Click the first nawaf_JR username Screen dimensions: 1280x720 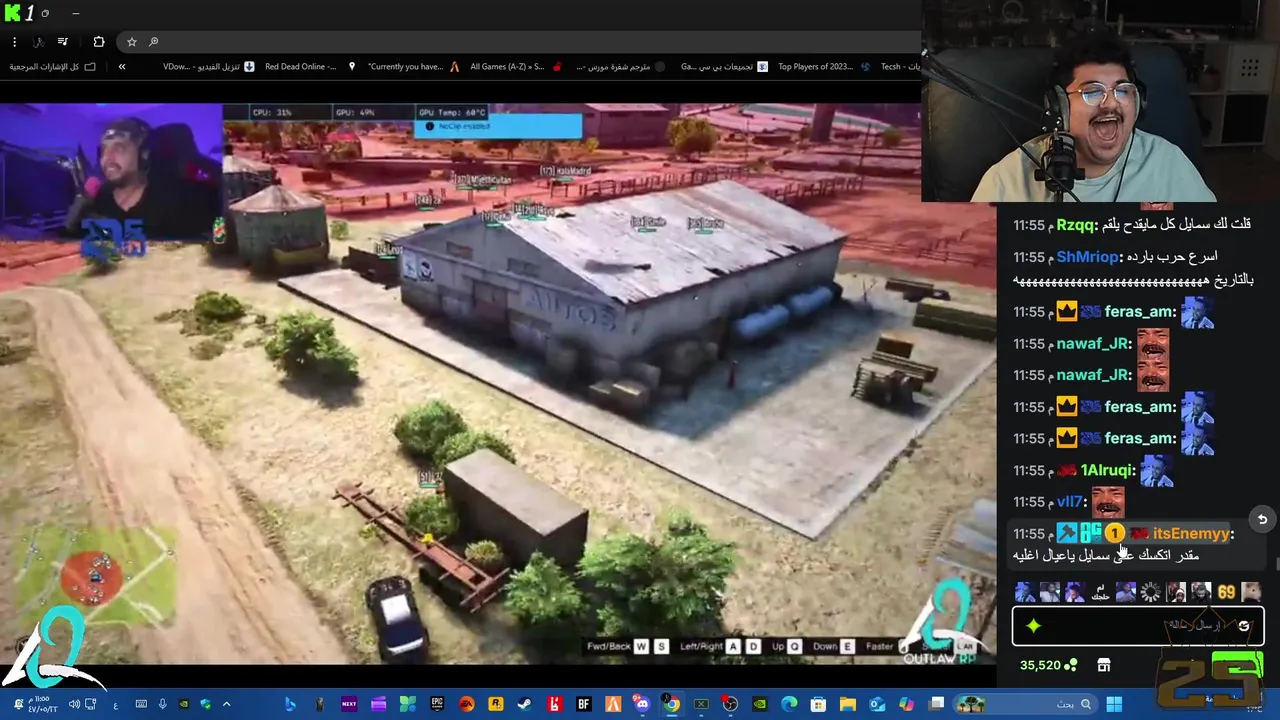[1093, 344]
